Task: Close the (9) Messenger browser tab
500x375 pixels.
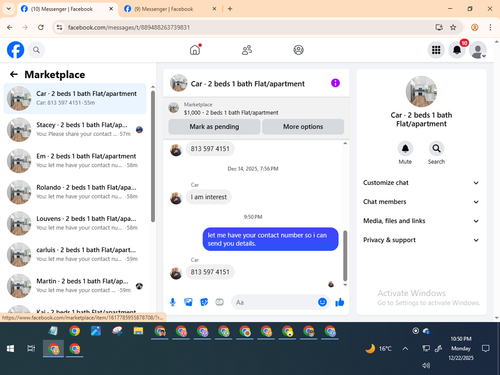Action: point(215,9)
